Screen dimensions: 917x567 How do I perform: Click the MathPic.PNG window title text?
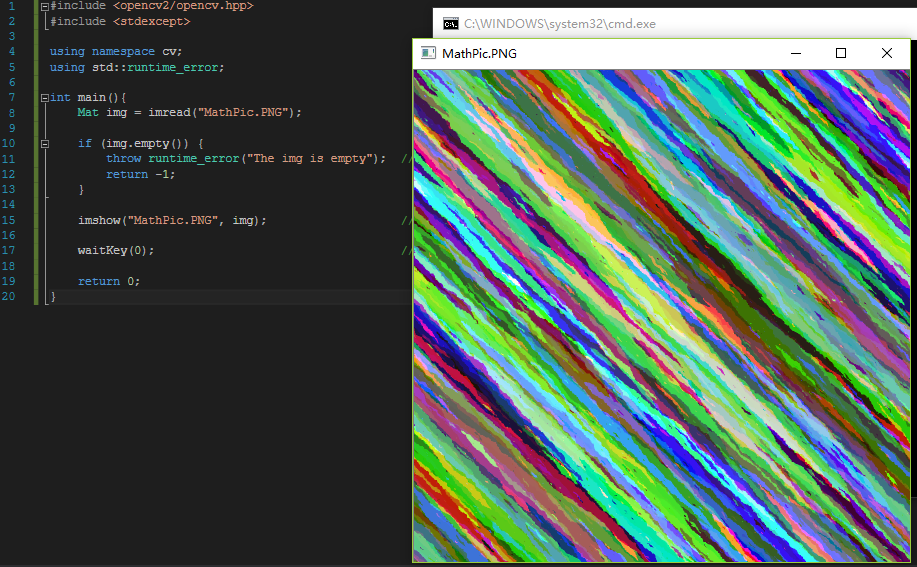point(480,54)
